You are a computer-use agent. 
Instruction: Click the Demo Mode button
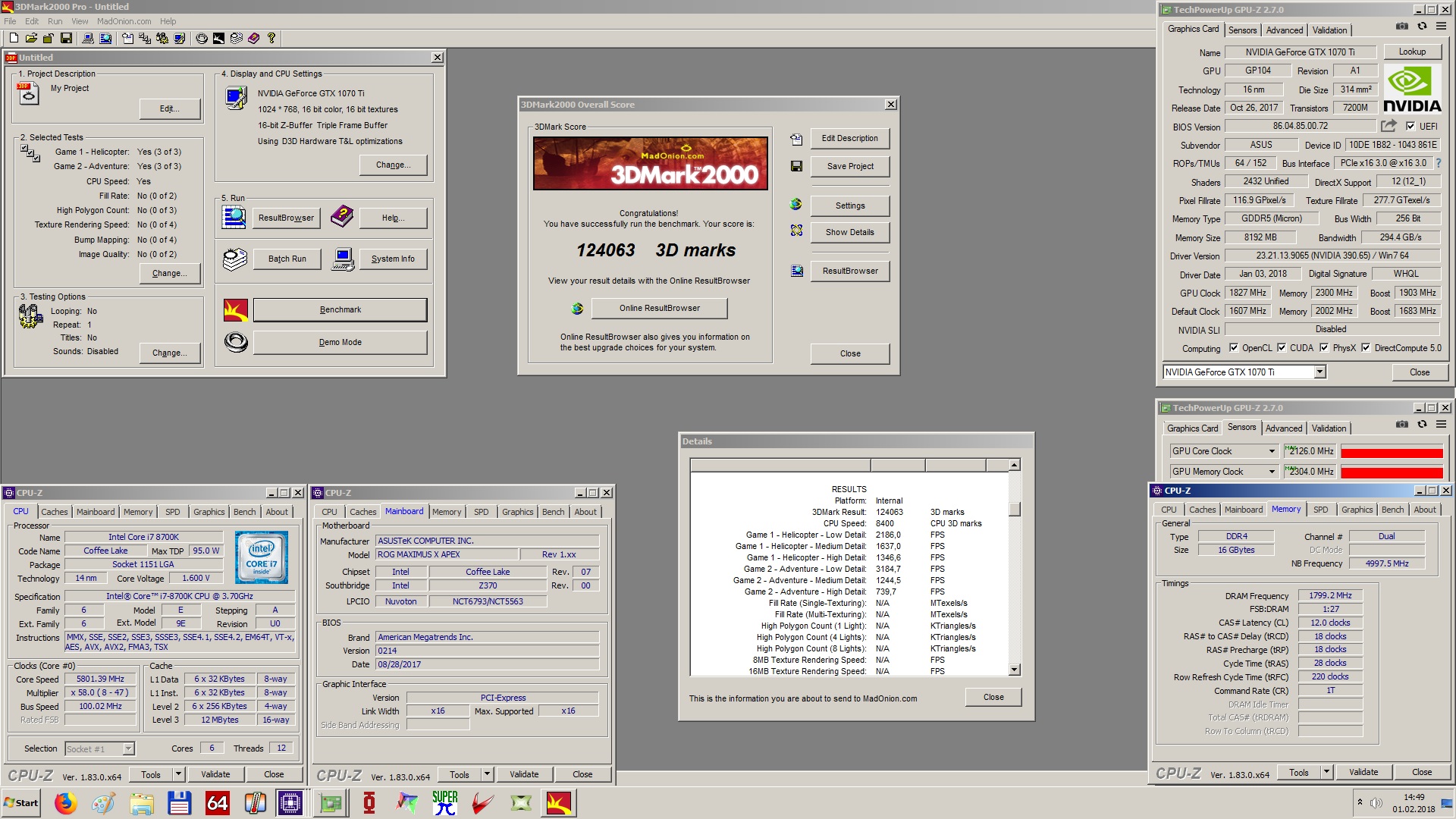340,342
